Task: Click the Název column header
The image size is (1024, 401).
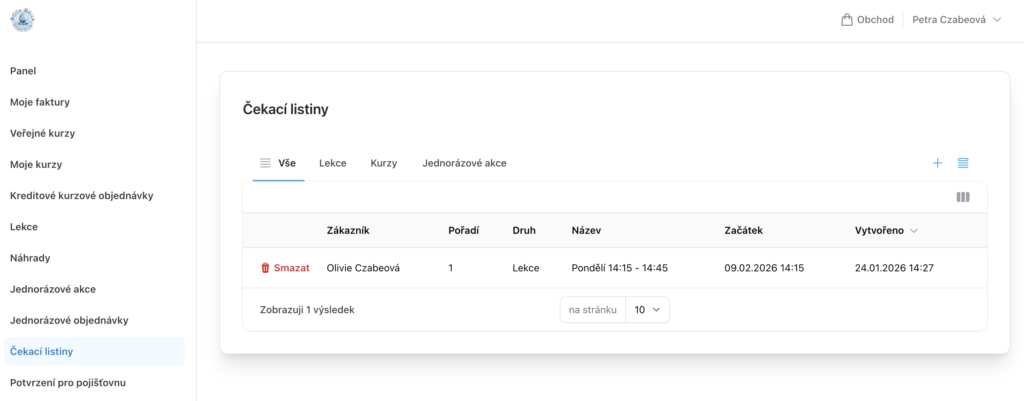Action: (586, 231)
